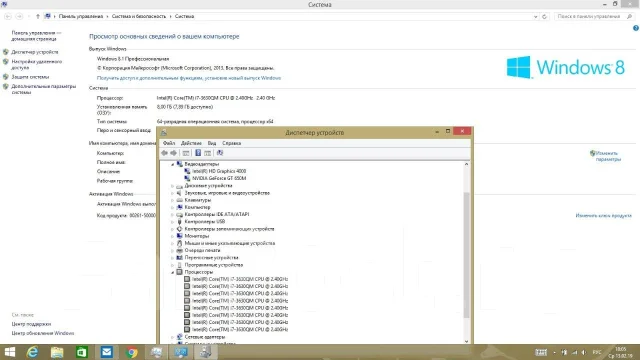The image size is (640, 360).
Task: Toggle console tree button in Device Manager toolbar
Action: tap(186, 153)
